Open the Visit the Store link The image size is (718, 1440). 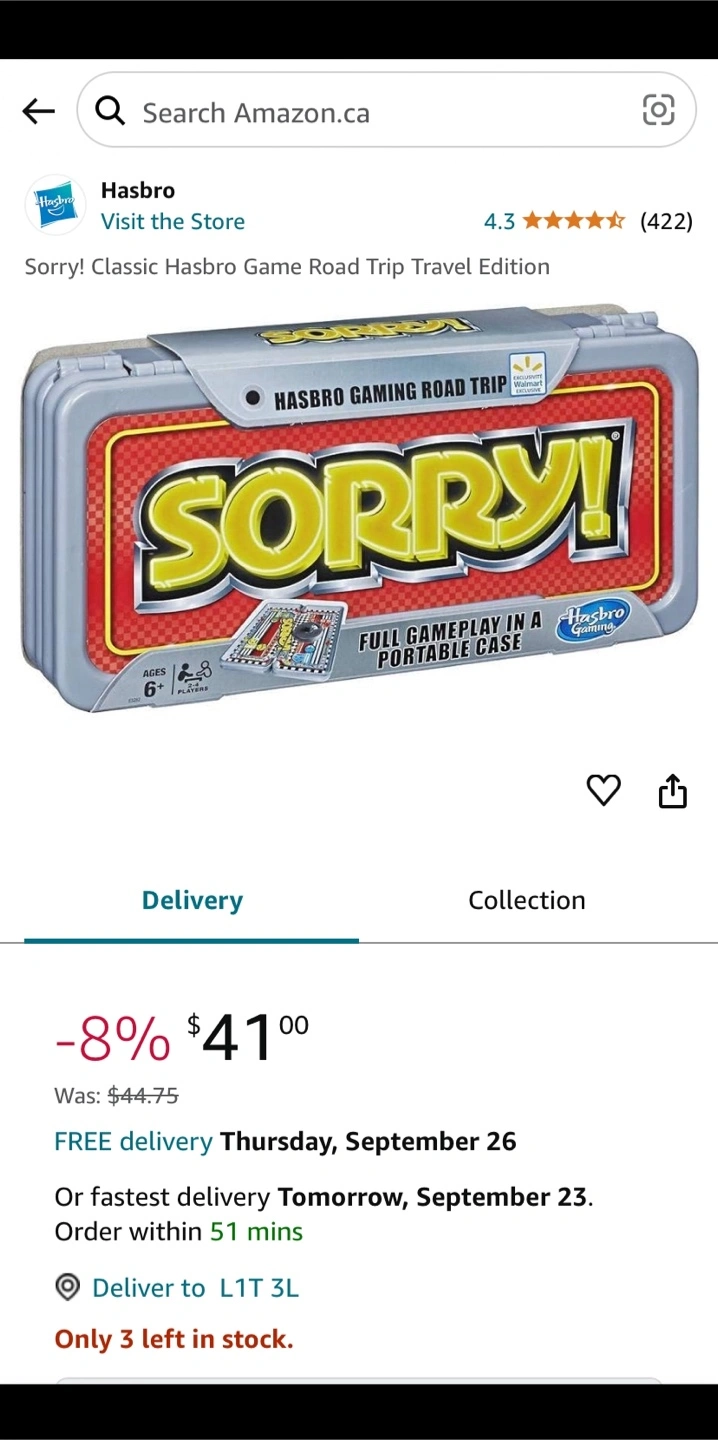(x=173, y=221)
